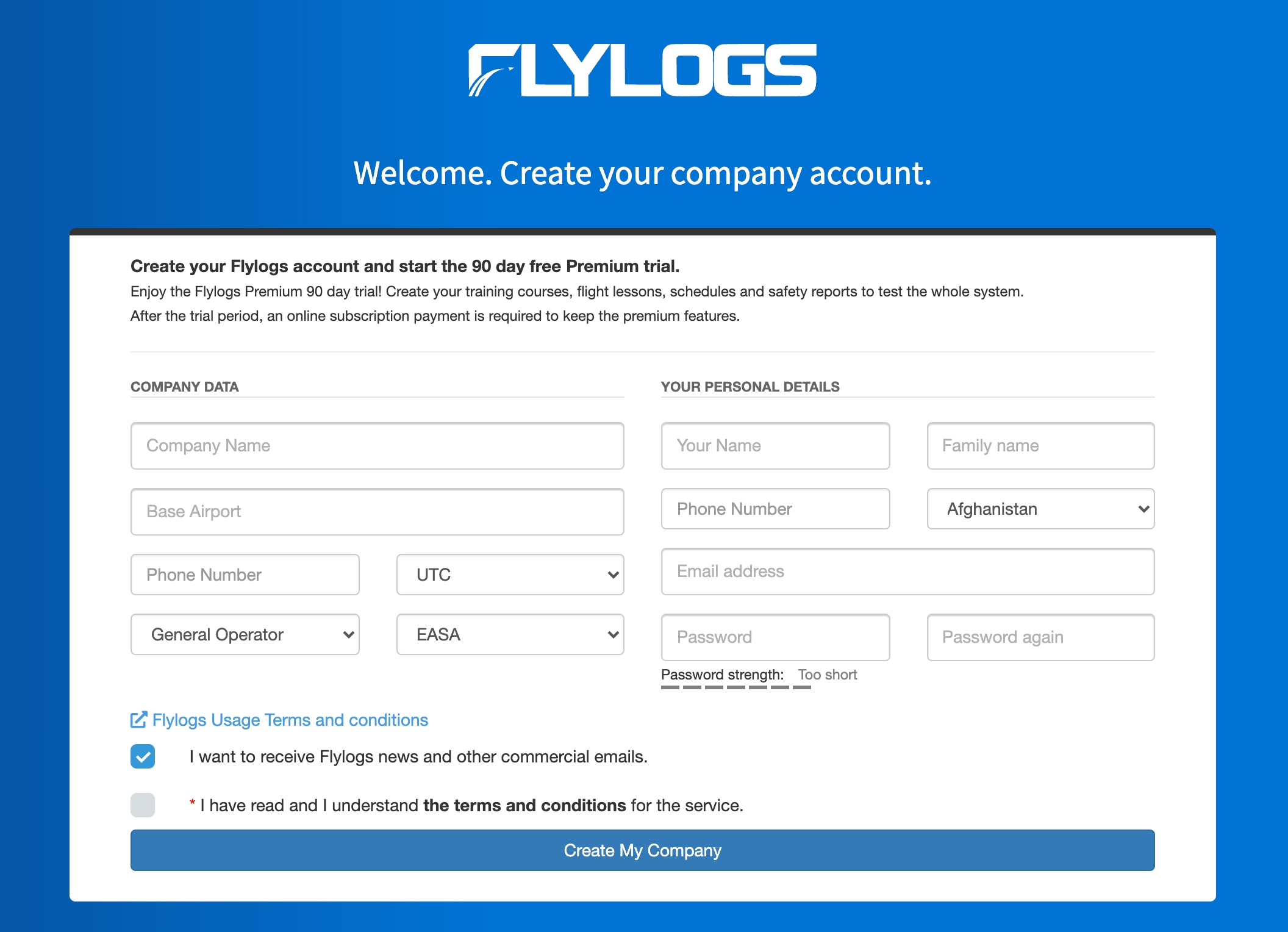Click the personal Phone Number field
The width and height of the screenshot is (1288, 932).
click(775, 509)
